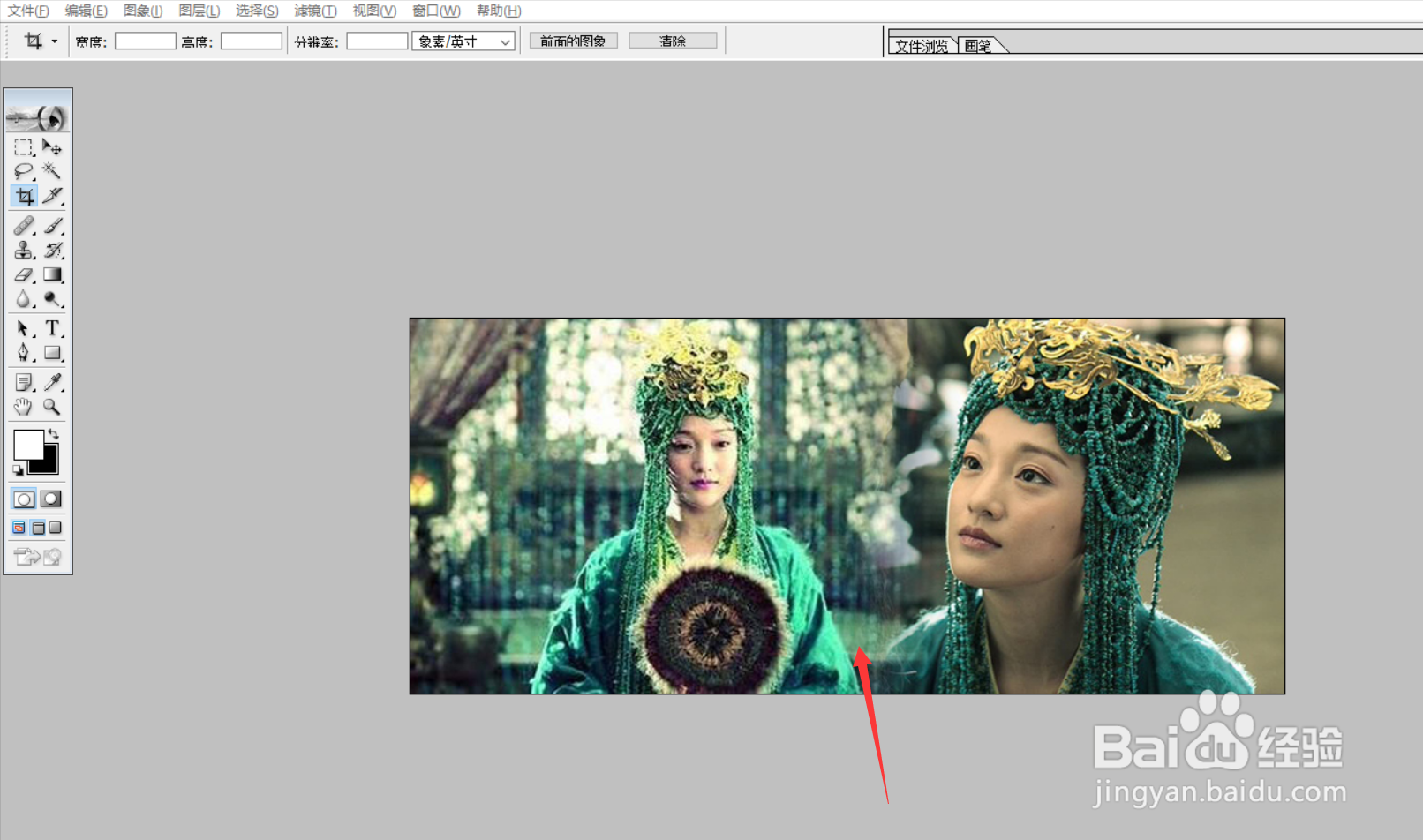Select the Brush tool
1423x840 pixels.
tap(52, 226)
